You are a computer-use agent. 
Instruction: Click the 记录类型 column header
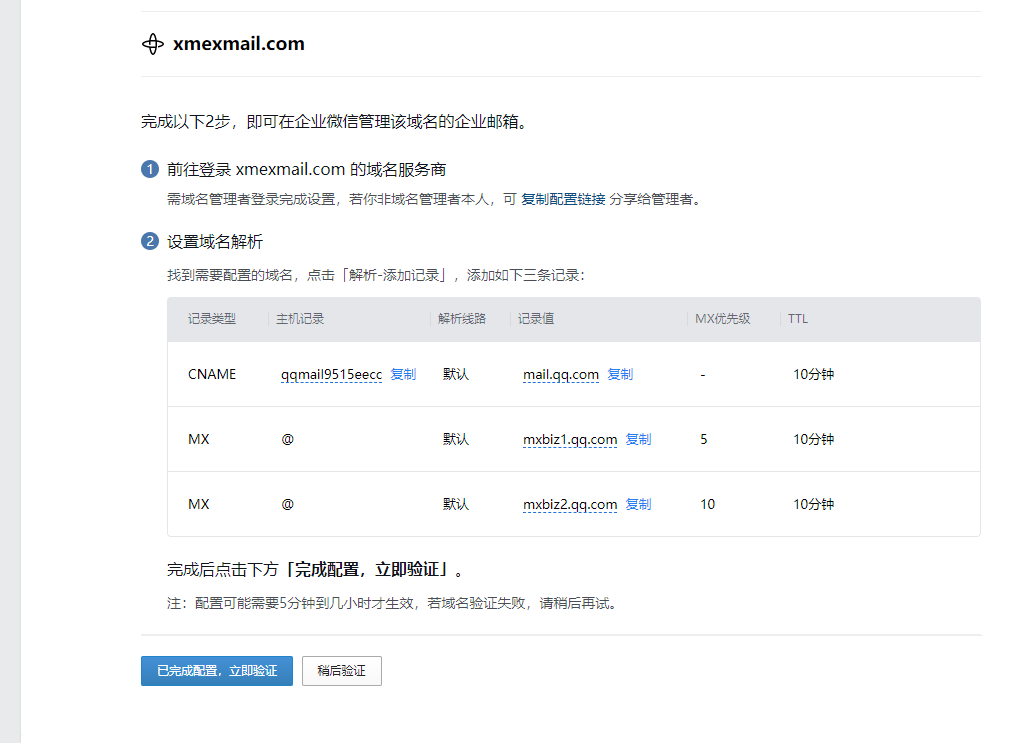pos(212,319)
